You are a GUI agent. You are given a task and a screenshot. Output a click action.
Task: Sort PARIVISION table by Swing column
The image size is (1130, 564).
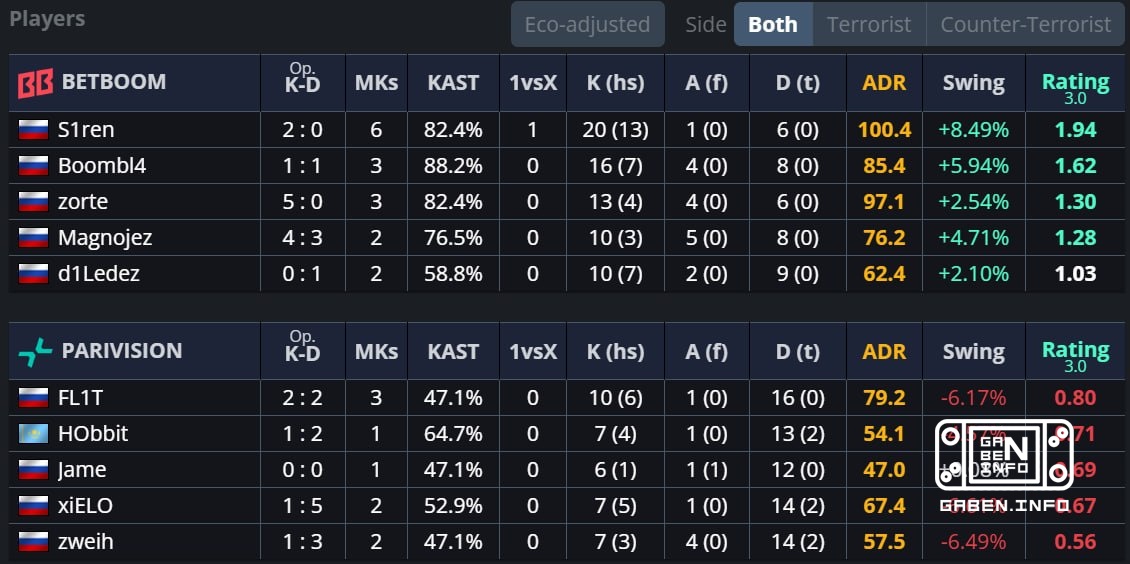tap(974, 352)
